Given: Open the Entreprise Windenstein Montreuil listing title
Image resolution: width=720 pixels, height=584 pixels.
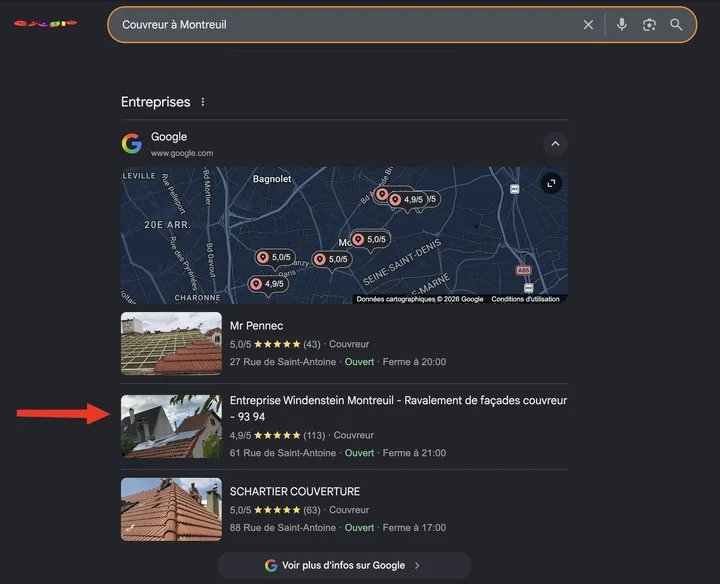Looking at the screenshot, I should click(x=398, y=409).
